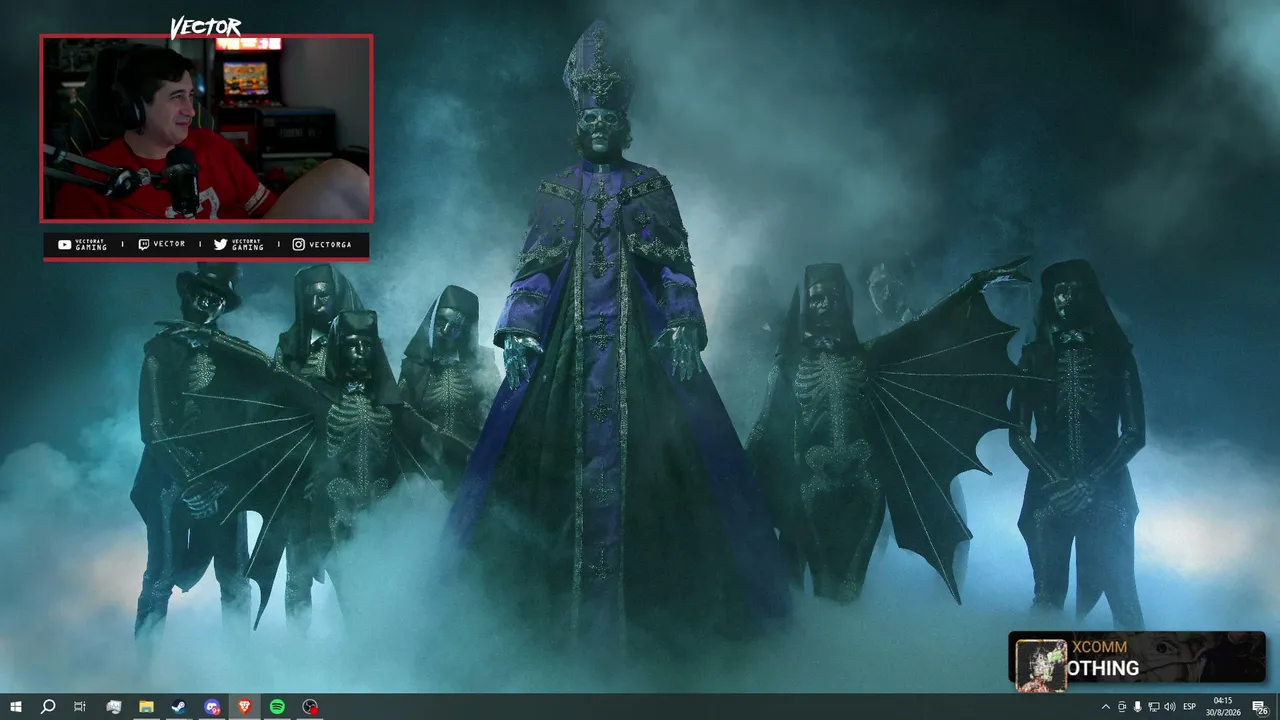This screenshot has height=720, width=1280.
Task: Open Task View in taskbar
Action: (80, 707)
